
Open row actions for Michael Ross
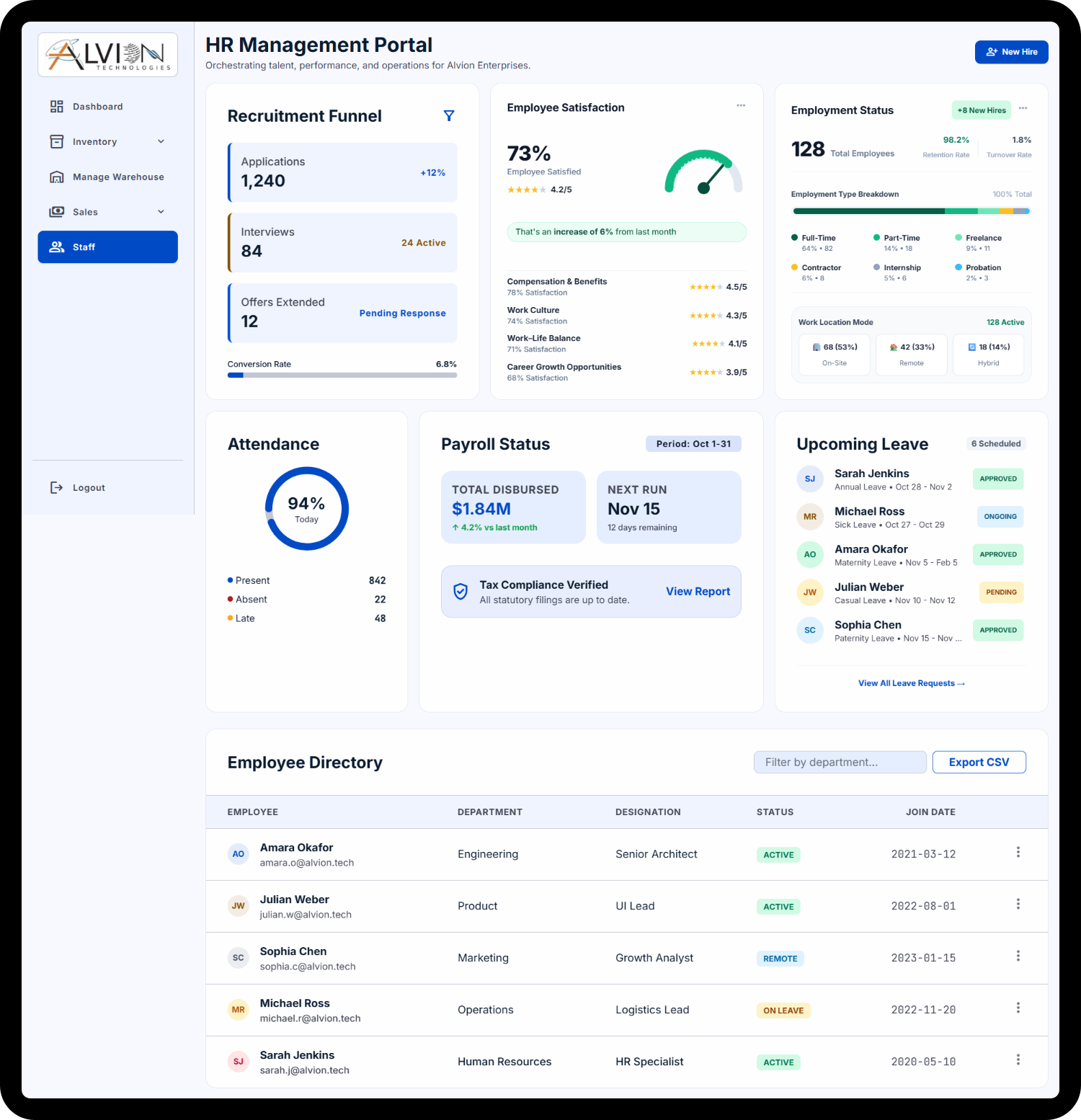coord(1018,1008)
